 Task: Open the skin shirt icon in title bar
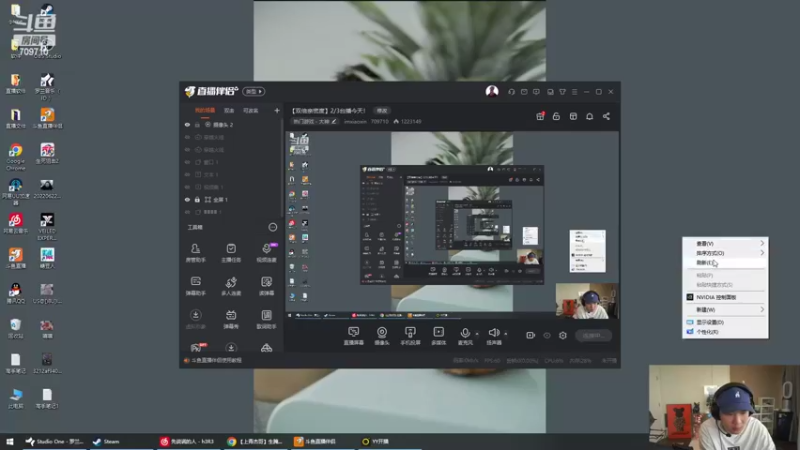pyautogui.click(x=562, y=92)
